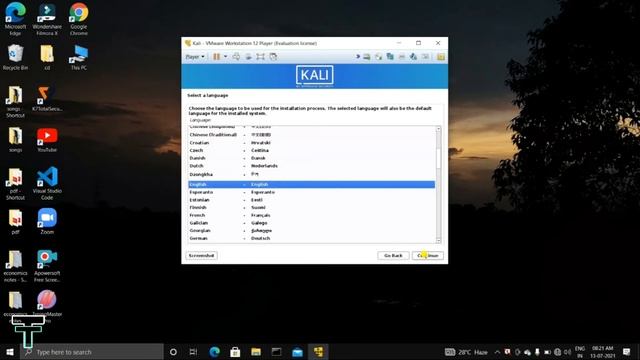The image size is (640, 360).
Task: Click the language list scrollbar down arrow
Action: [x=439, y=240]
